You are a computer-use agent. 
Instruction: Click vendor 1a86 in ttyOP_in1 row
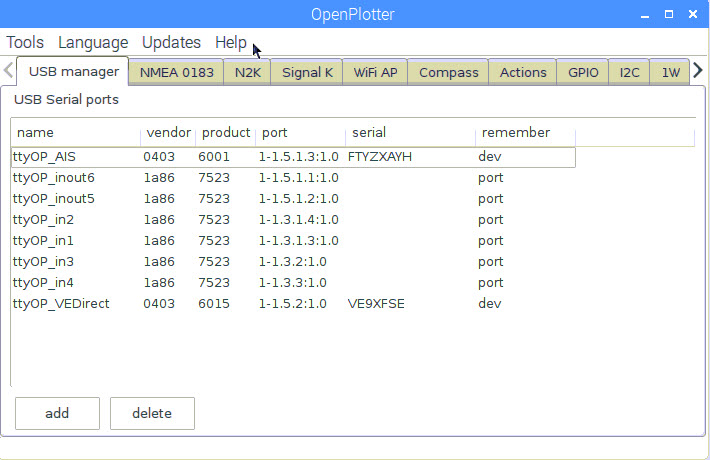coord(159,241)
